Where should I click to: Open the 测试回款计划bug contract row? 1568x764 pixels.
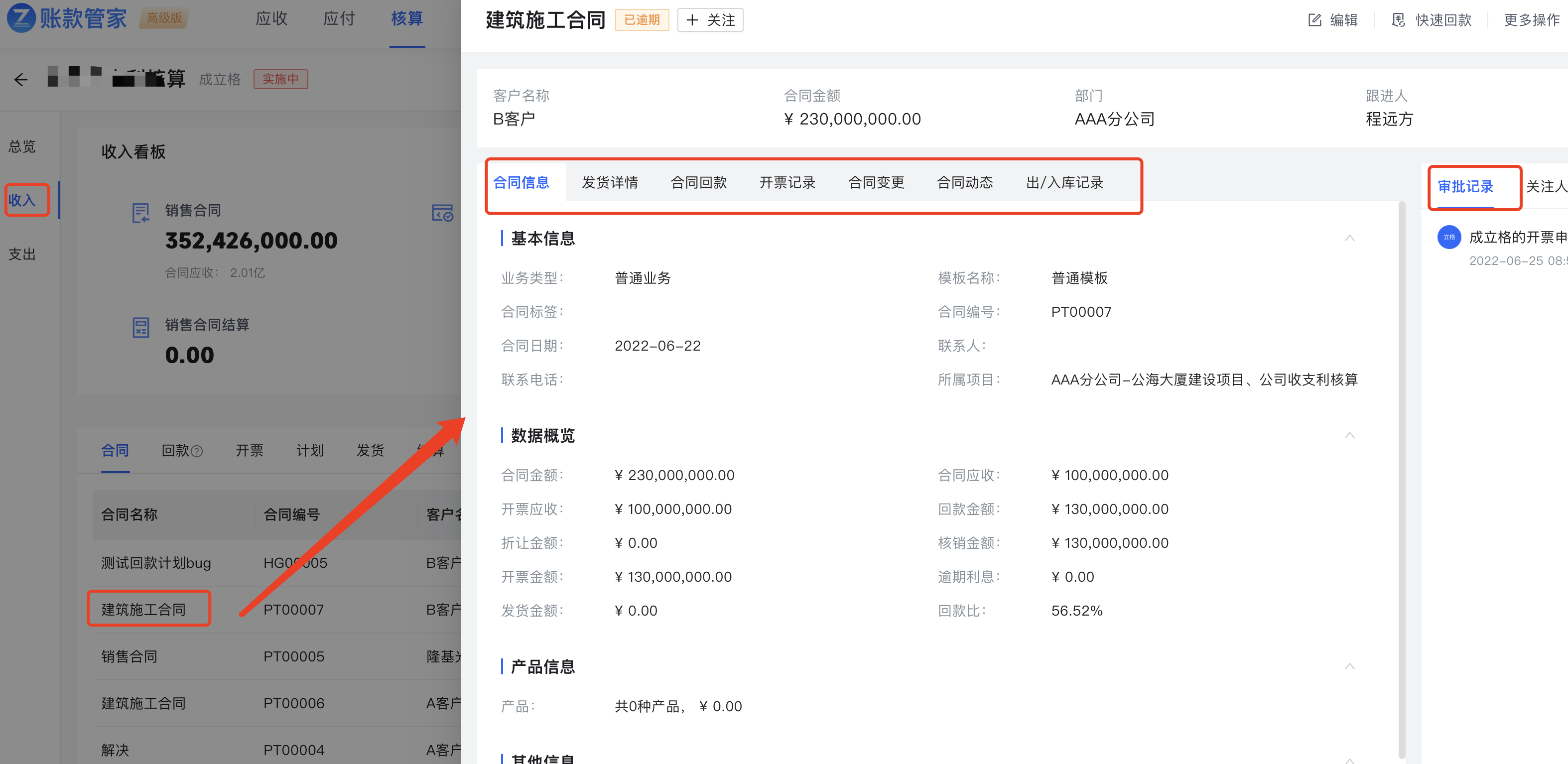(x=277, y=563)
